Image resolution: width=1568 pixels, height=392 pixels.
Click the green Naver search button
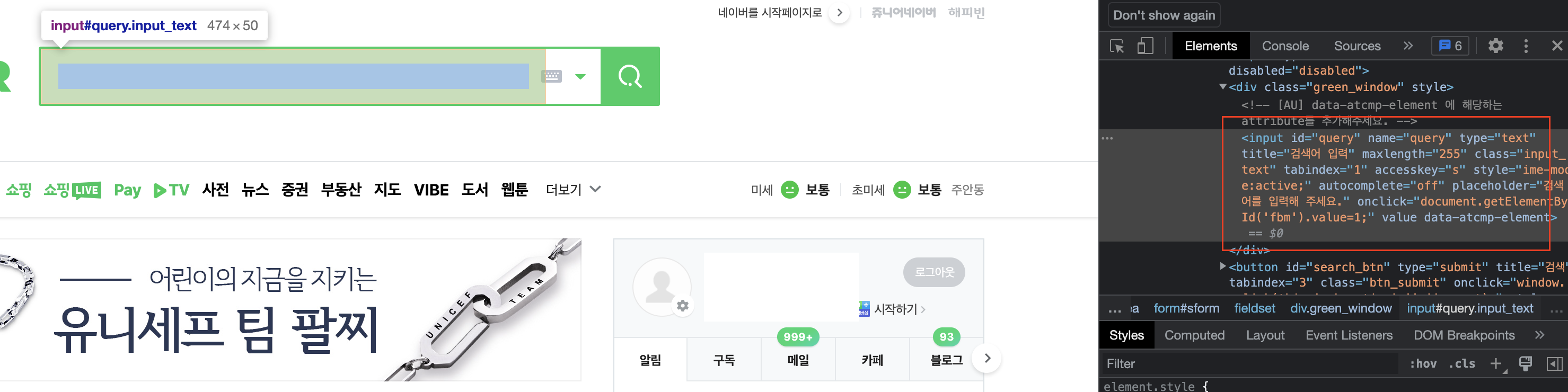coord(630,76)
